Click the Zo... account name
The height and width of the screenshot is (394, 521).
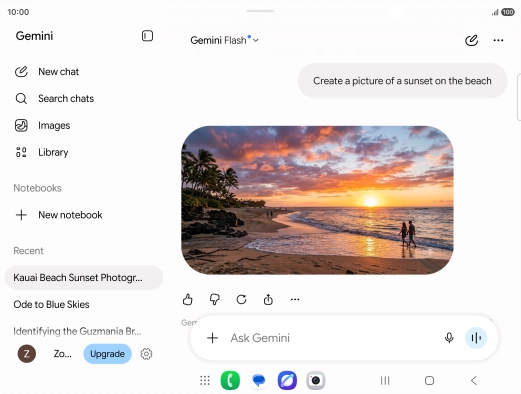tap(62, 354)
